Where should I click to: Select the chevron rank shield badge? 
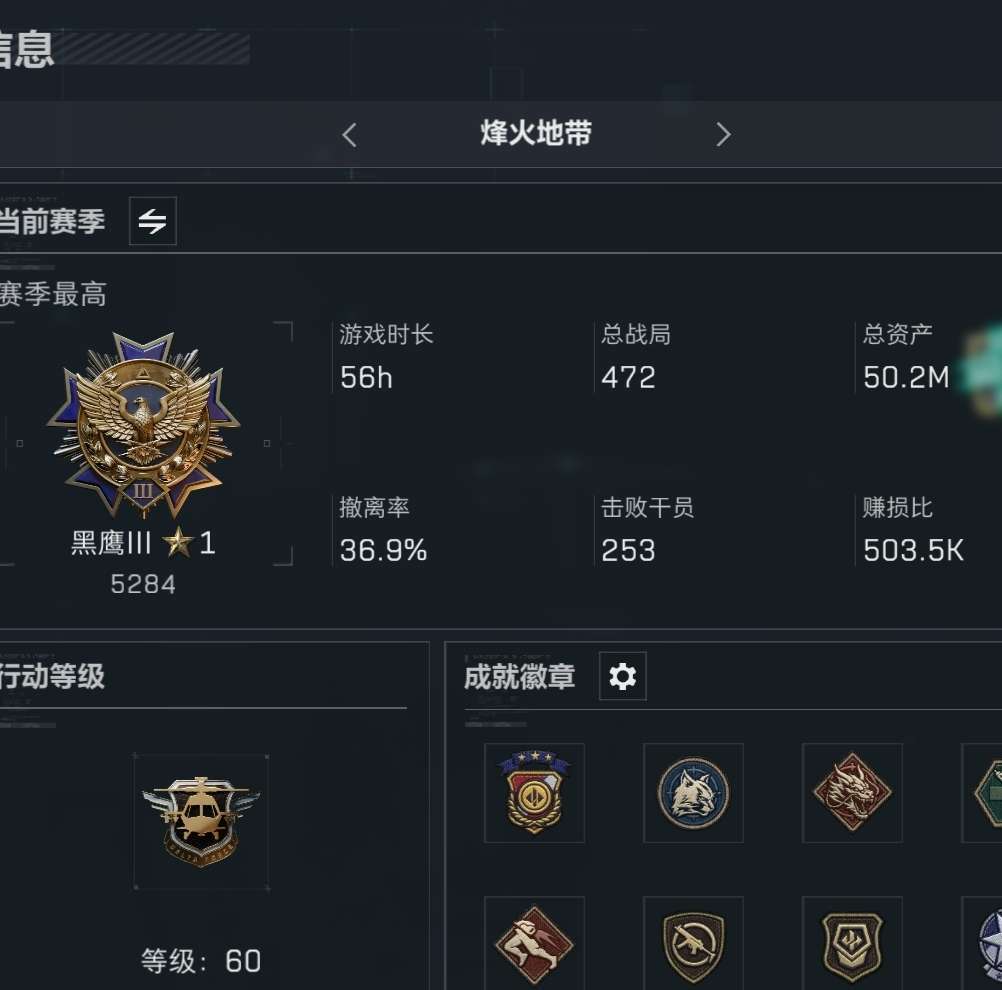852,944
